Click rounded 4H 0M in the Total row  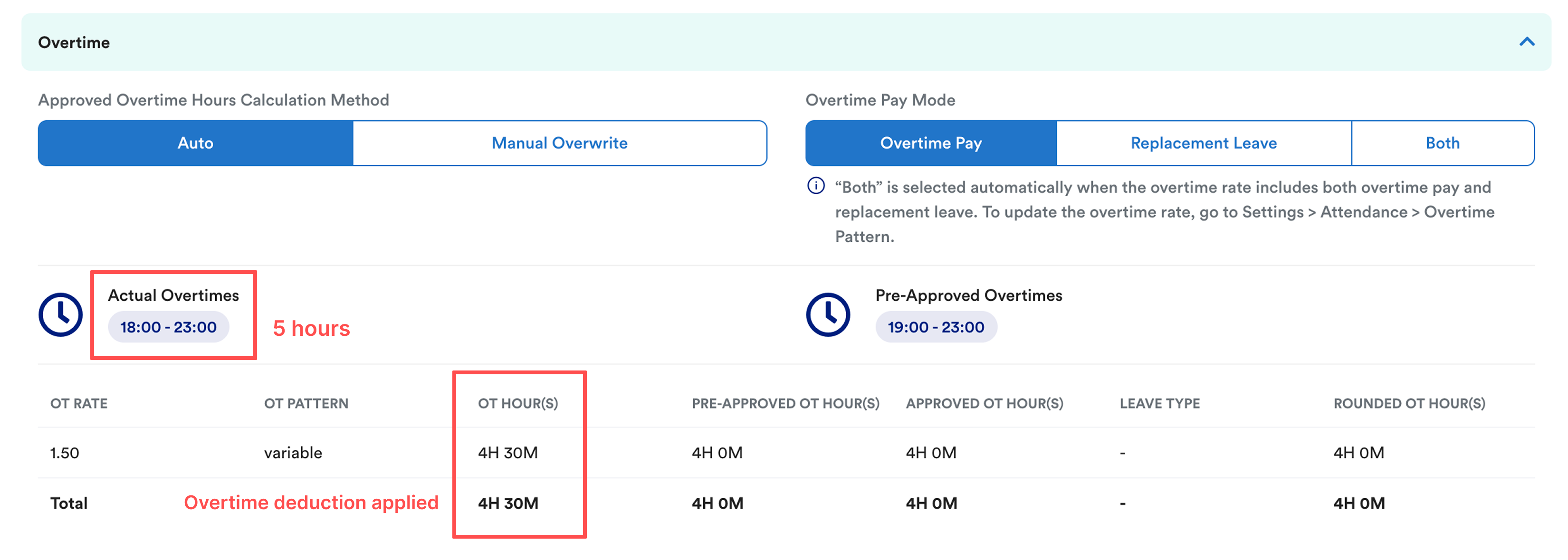coord(1358,503)
